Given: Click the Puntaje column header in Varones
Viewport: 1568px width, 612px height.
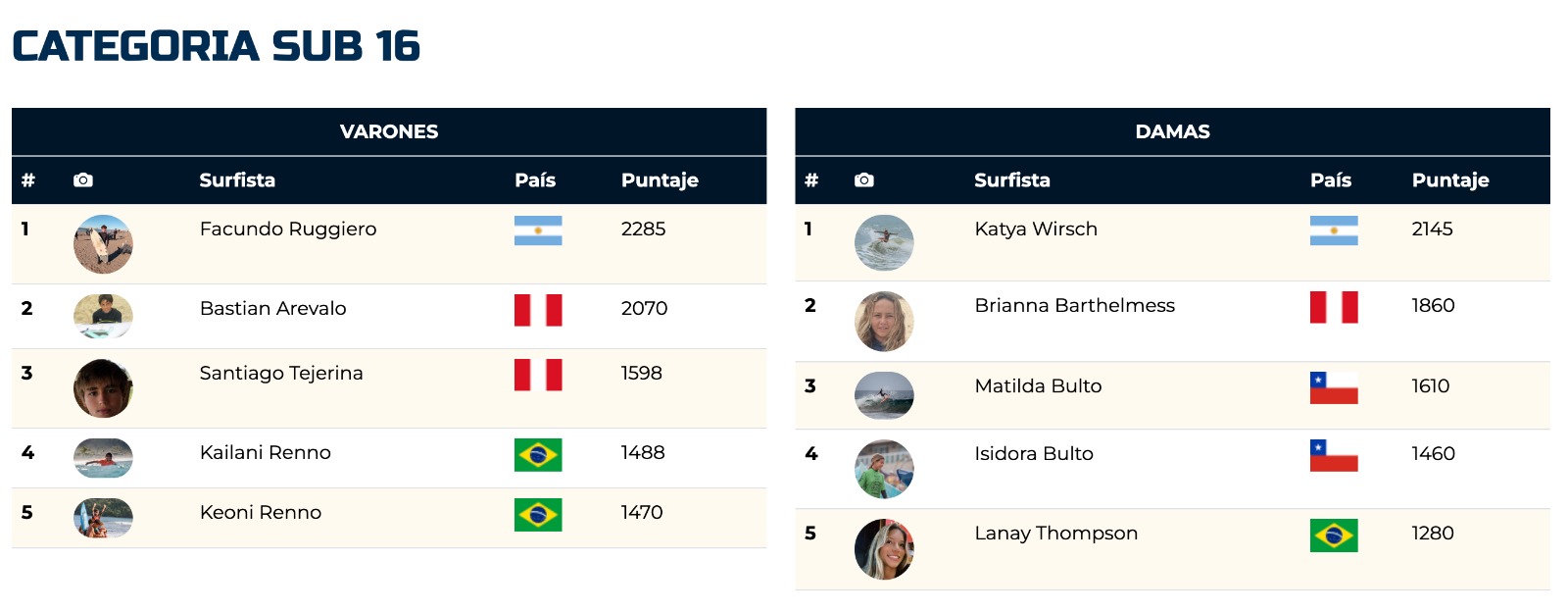Looking at the screenshot, I should tap(660, 180).
